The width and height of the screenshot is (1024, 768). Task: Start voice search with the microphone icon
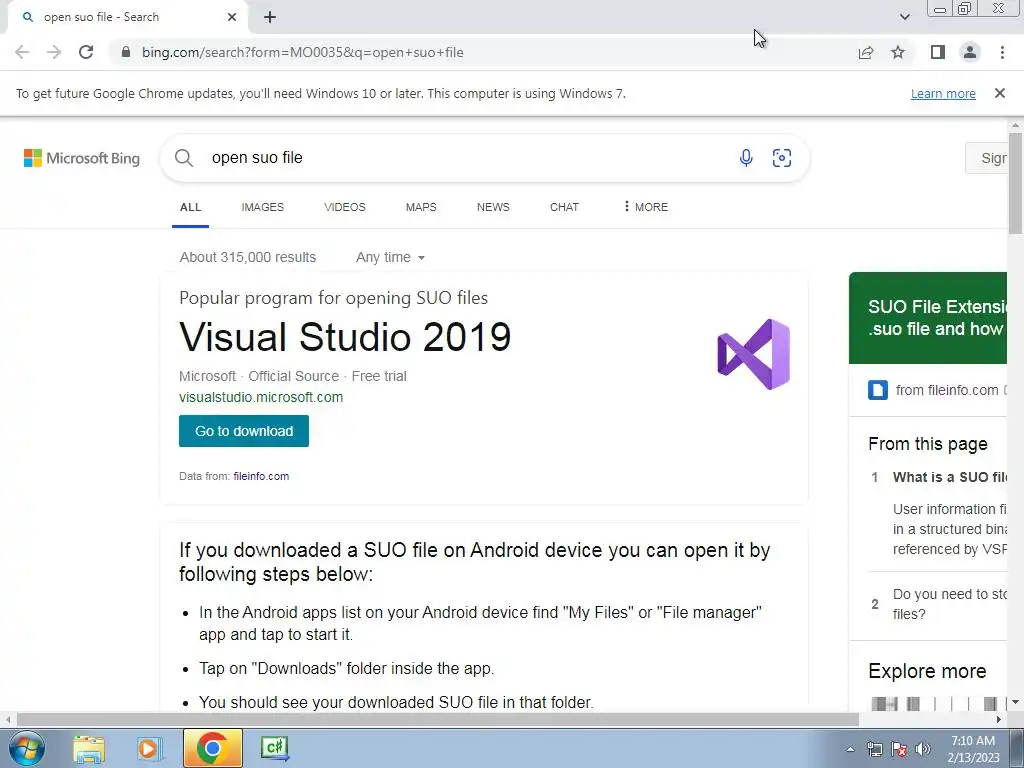pos(746,158)
